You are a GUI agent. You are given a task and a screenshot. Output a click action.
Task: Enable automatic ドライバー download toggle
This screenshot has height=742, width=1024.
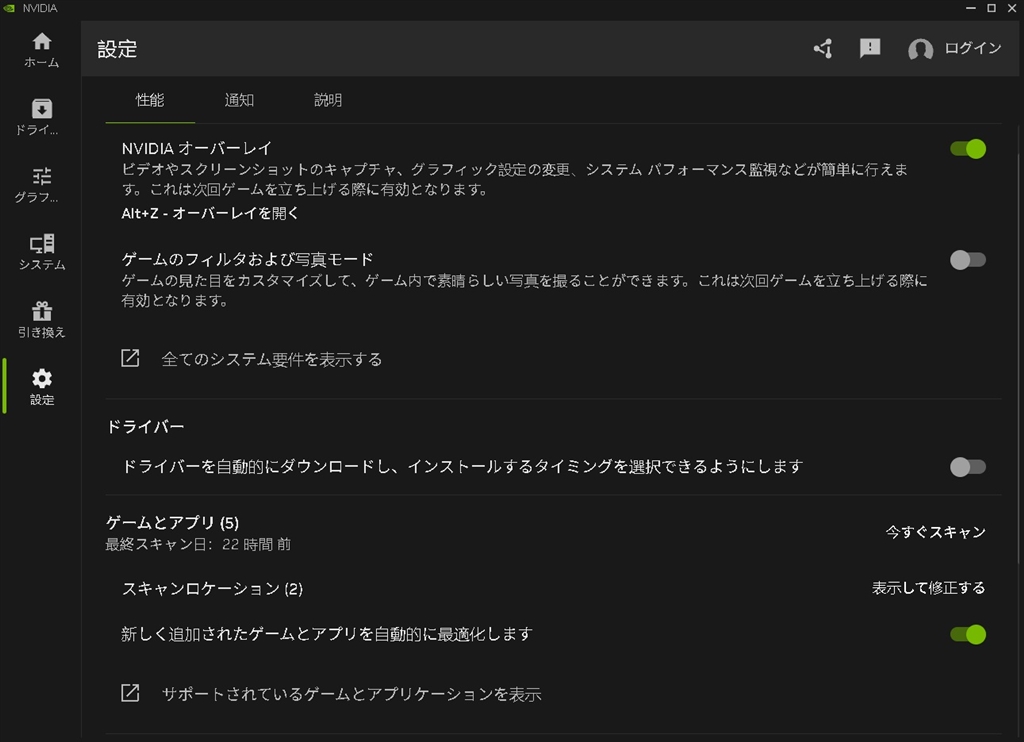968,467
